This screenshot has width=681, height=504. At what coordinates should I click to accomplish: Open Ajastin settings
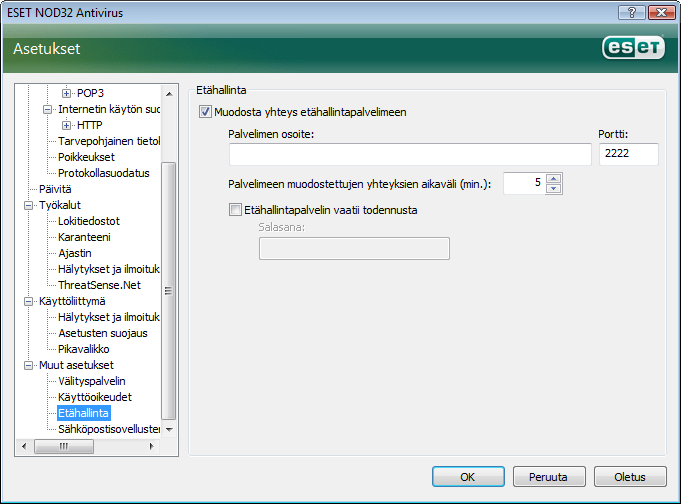click(x=75, y=253)
